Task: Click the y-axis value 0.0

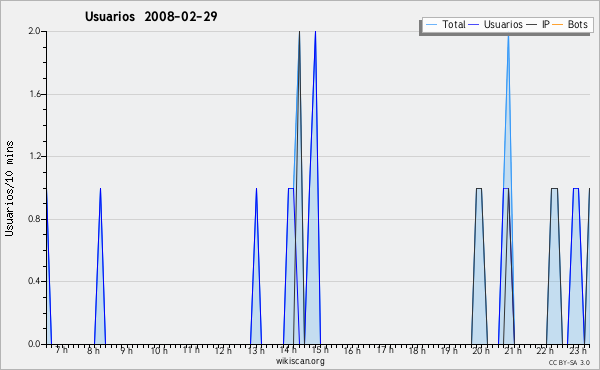Action: [35, 344]
